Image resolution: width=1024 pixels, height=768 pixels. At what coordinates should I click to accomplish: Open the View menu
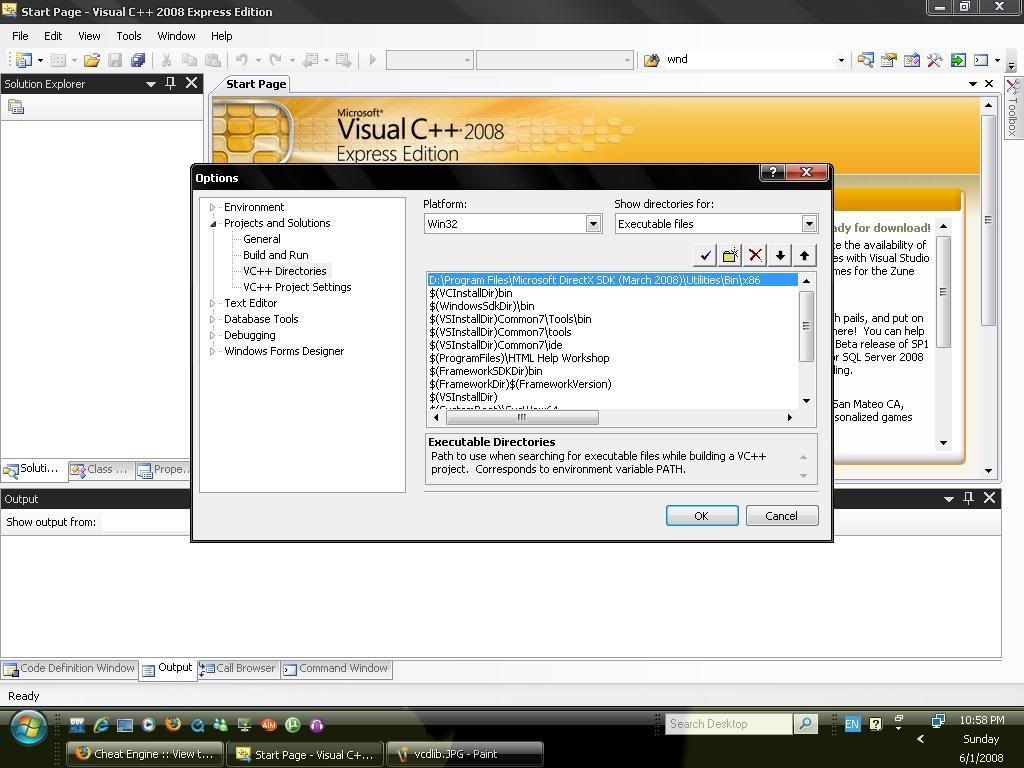tap(89, 36)
